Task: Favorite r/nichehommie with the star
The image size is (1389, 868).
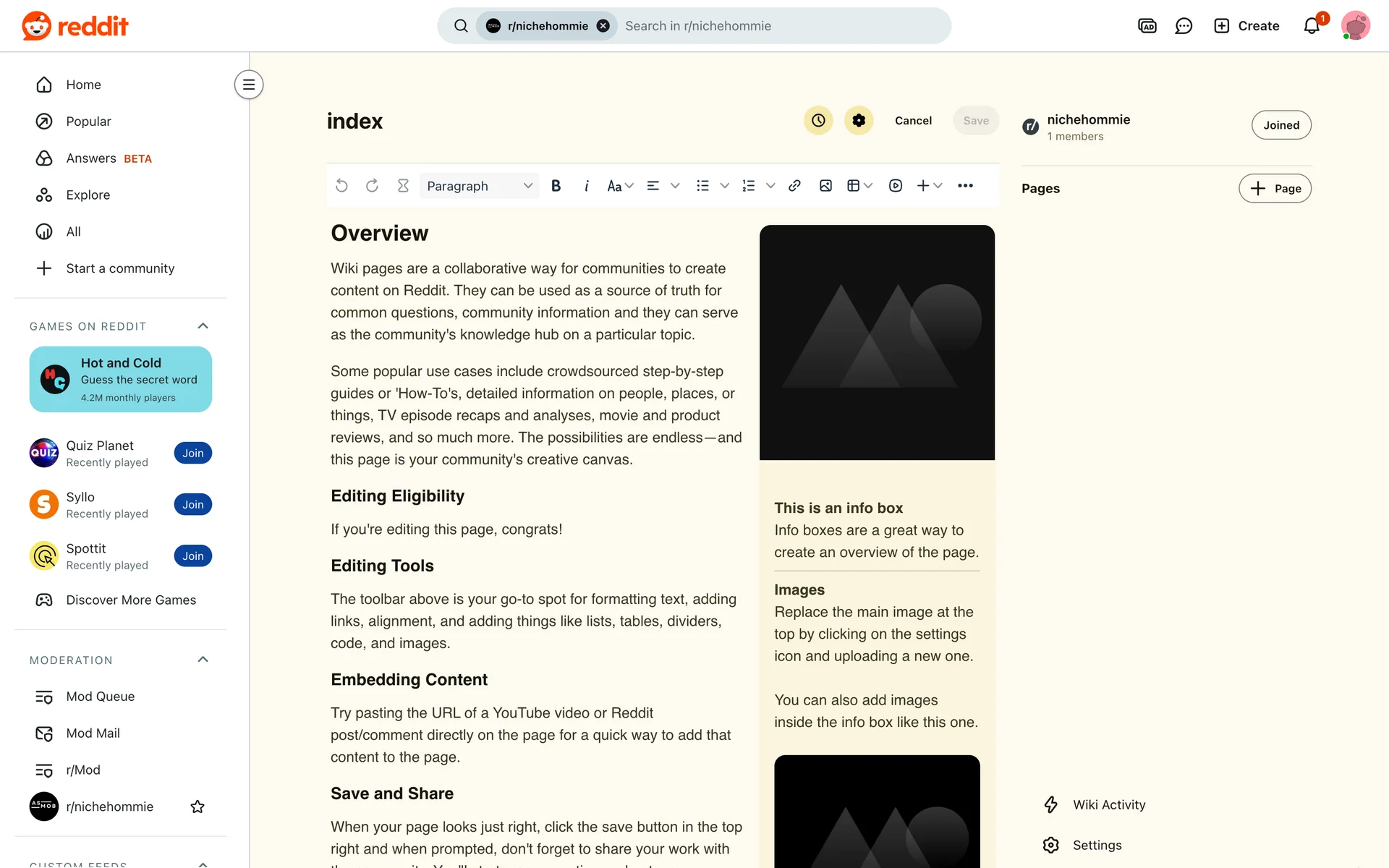Action: 197,807
